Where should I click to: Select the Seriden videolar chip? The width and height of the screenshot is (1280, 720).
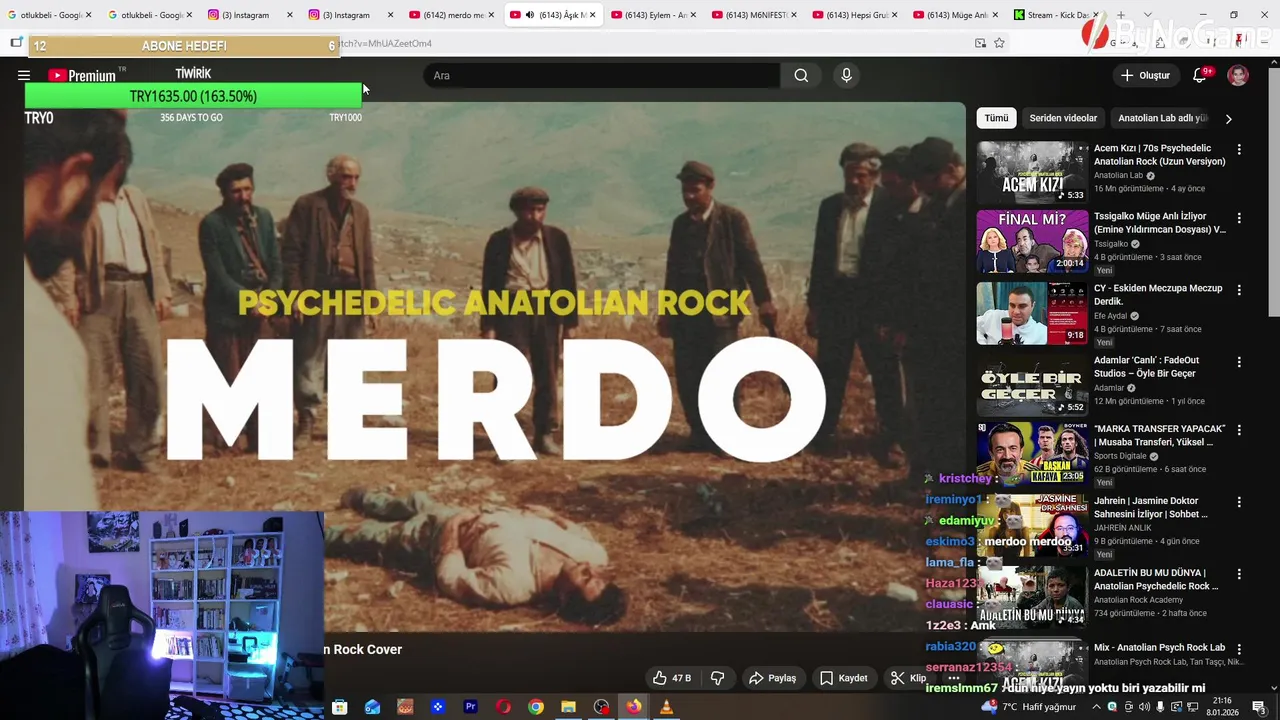click(x=1063, y=118)
